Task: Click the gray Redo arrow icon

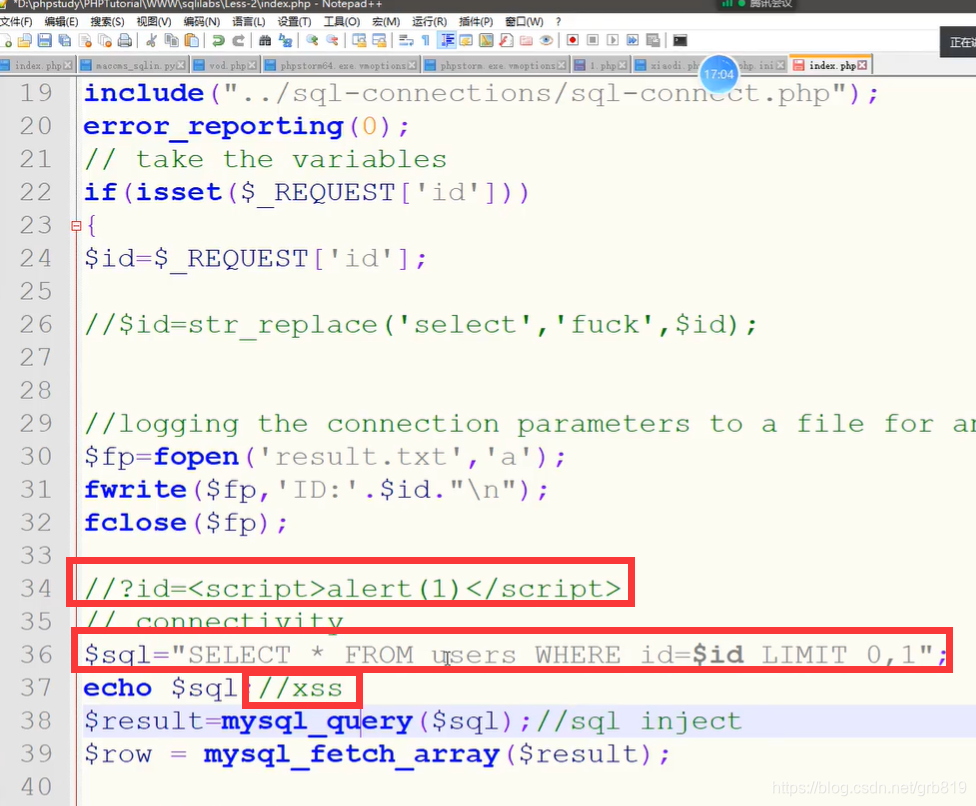Action: [238, 41]
